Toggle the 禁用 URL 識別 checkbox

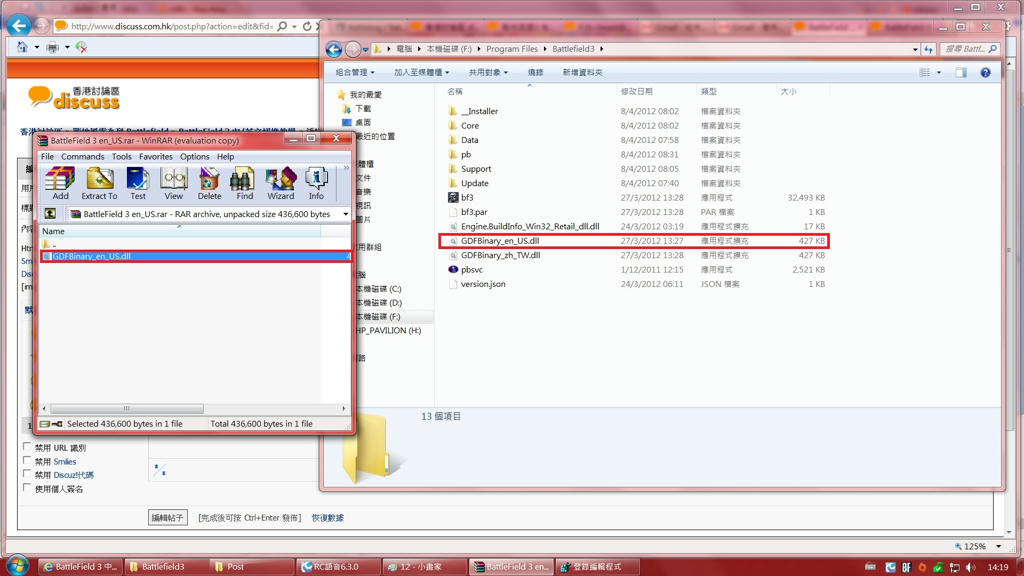click(x=27, y=447)
